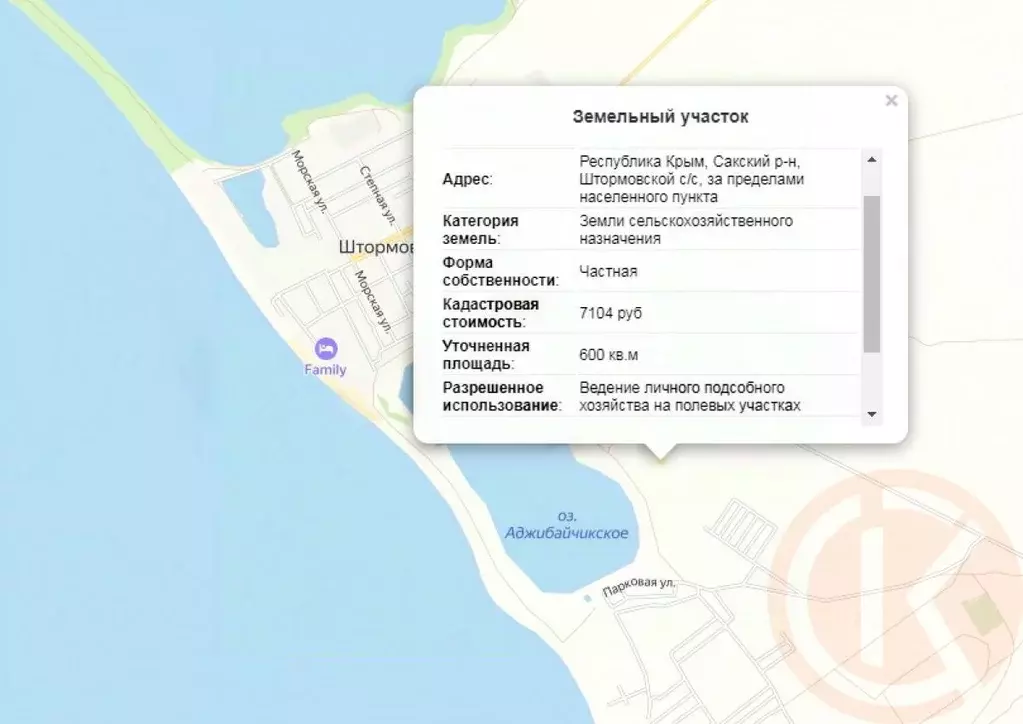Click the Штормовое town label on the map
The image size is (1023, 724).
pos(376,247)
